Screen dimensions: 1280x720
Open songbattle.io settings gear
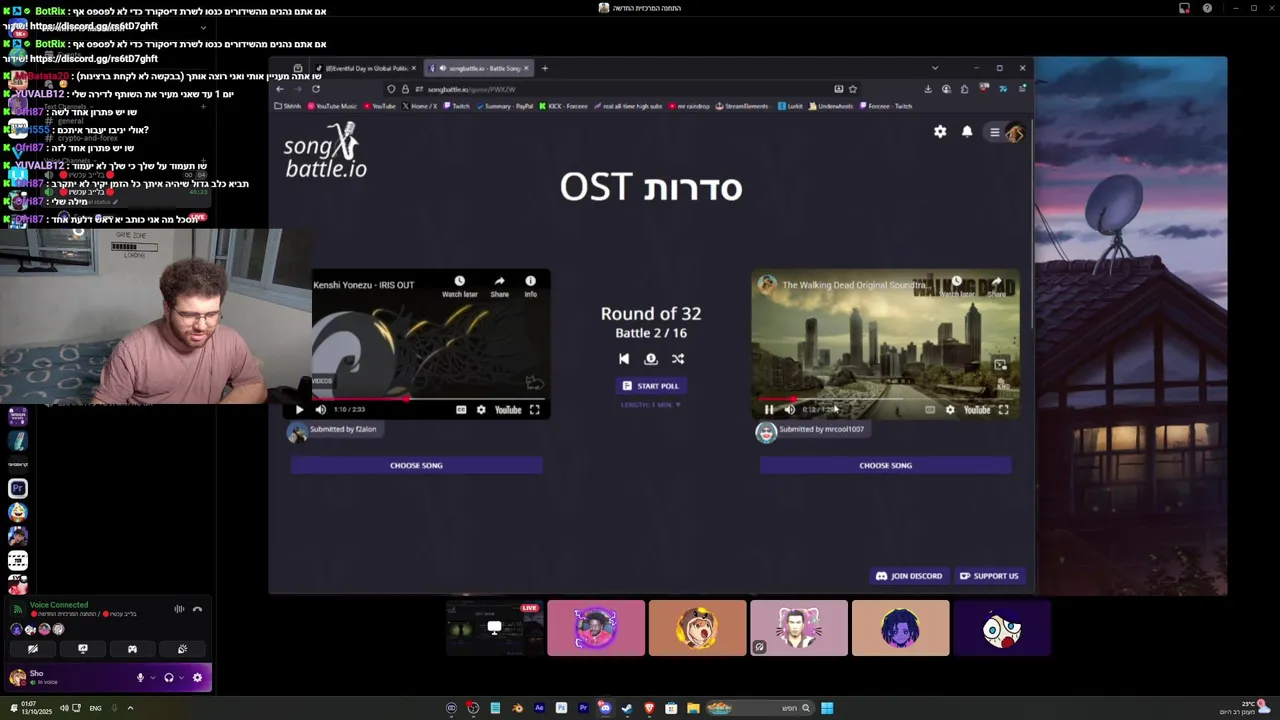pyautogui.click(x=940, y=132)
